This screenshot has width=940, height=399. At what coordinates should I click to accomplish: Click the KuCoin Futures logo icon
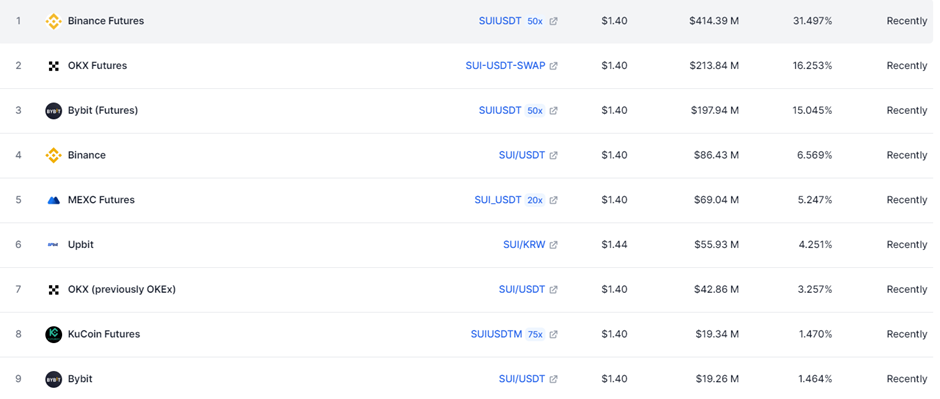tap(53, 334)
